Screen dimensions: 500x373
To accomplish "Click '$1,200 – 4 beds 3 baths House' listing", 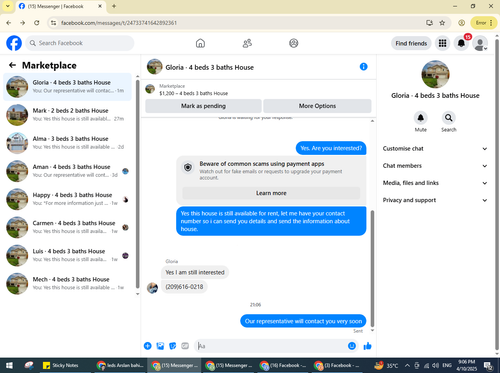I will point(193,93).
